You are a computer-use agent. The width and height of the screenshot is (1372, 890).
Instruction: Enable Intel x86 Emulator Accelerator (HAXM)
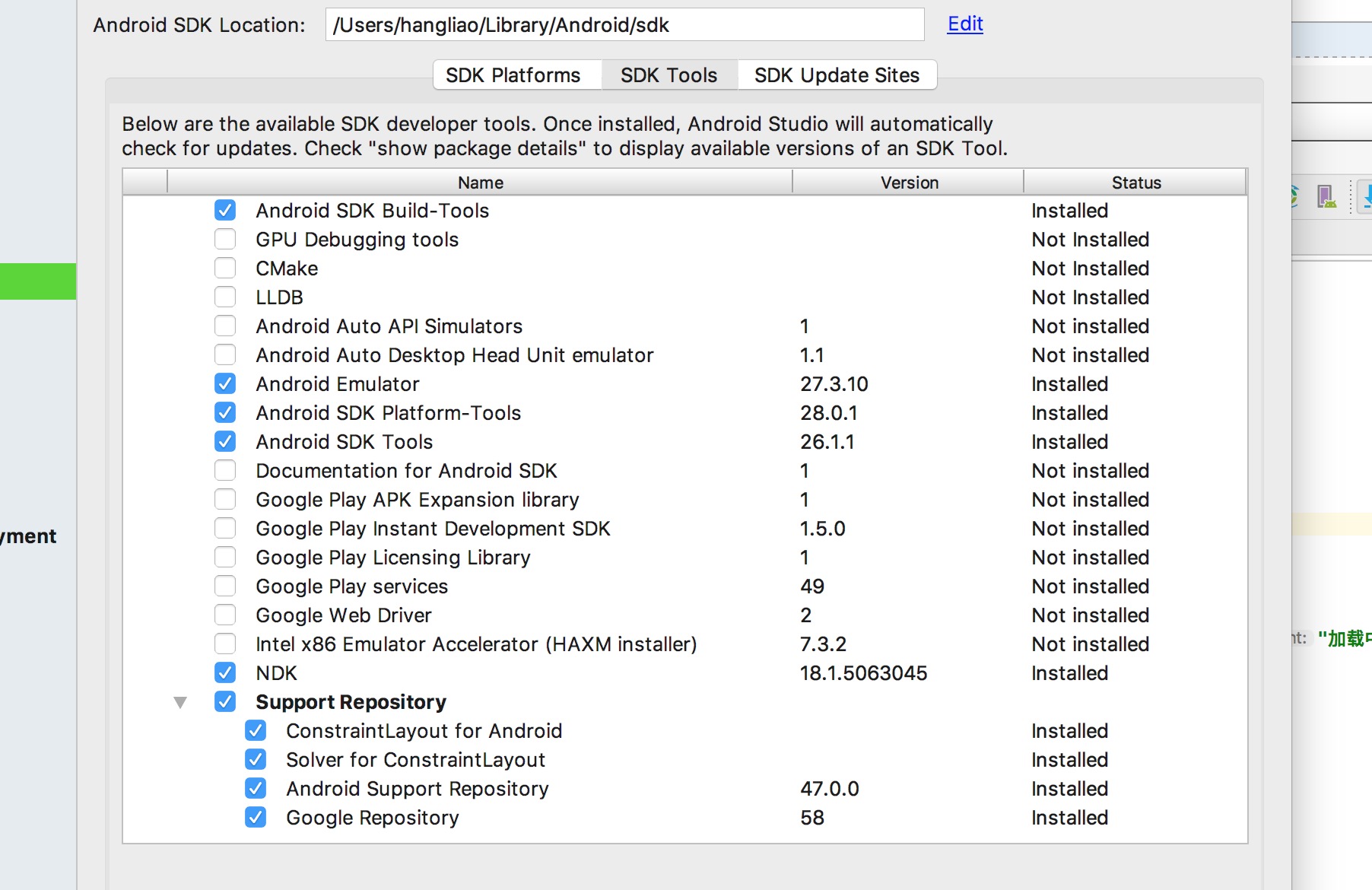(225, 644)
